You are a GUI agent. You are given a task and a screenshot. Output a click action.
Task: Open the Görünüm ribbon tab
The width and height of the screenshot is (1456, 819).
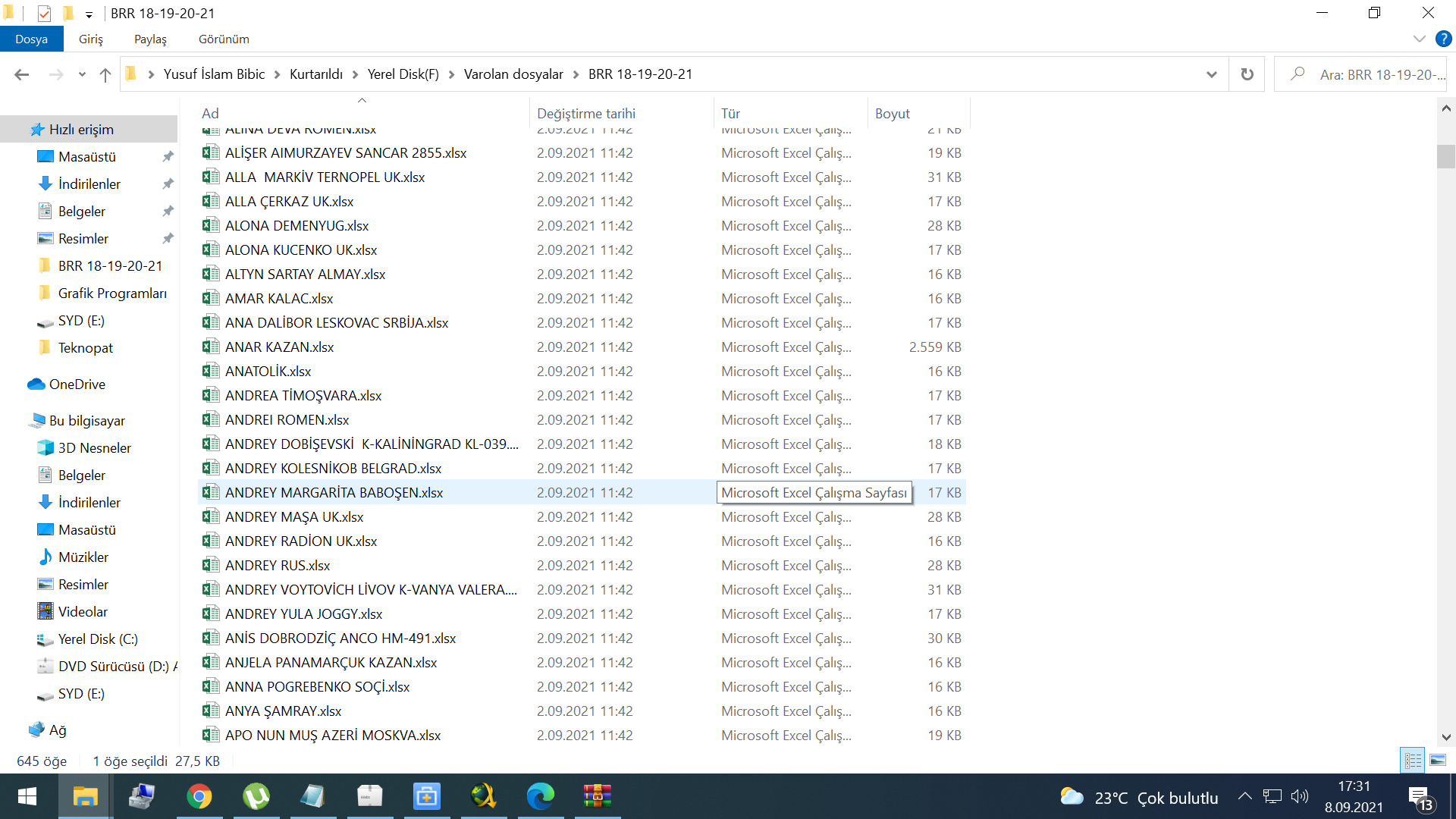coord(224,39)
